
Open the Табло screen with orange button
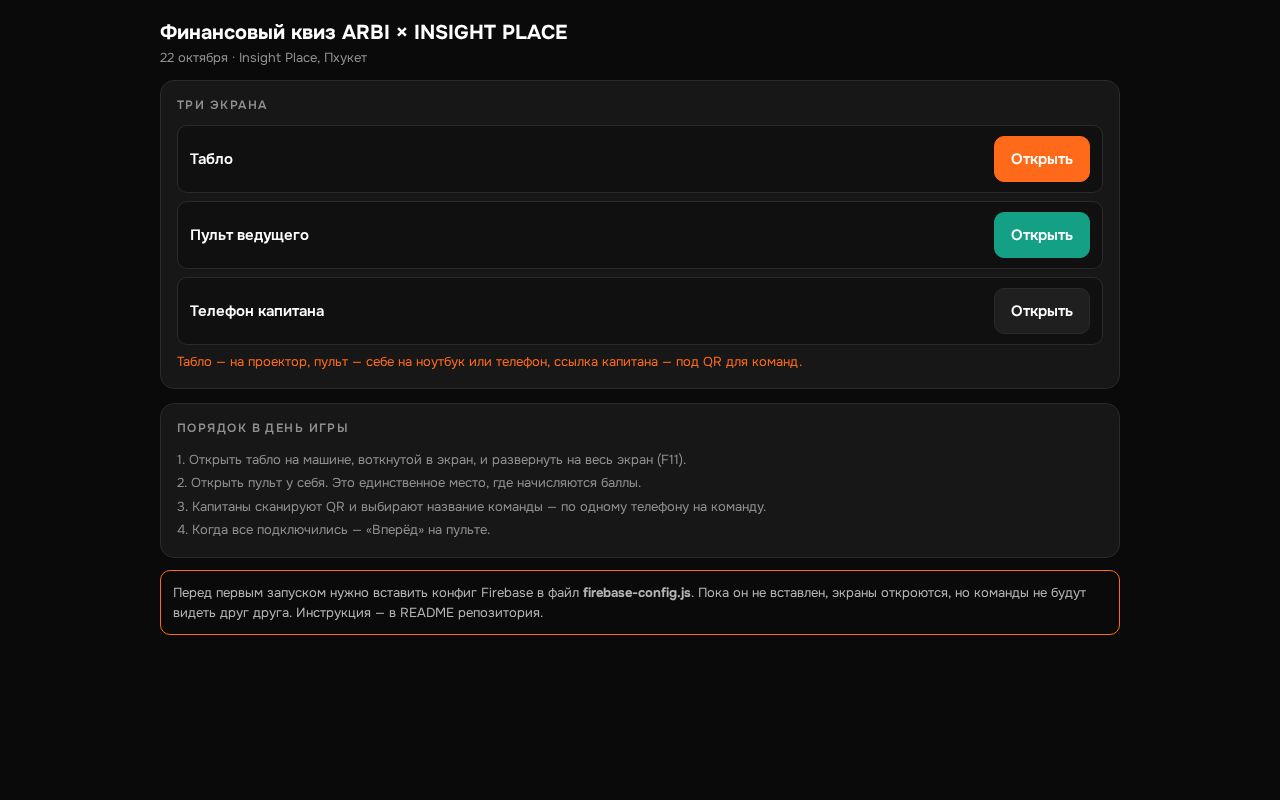point(1041,159)
